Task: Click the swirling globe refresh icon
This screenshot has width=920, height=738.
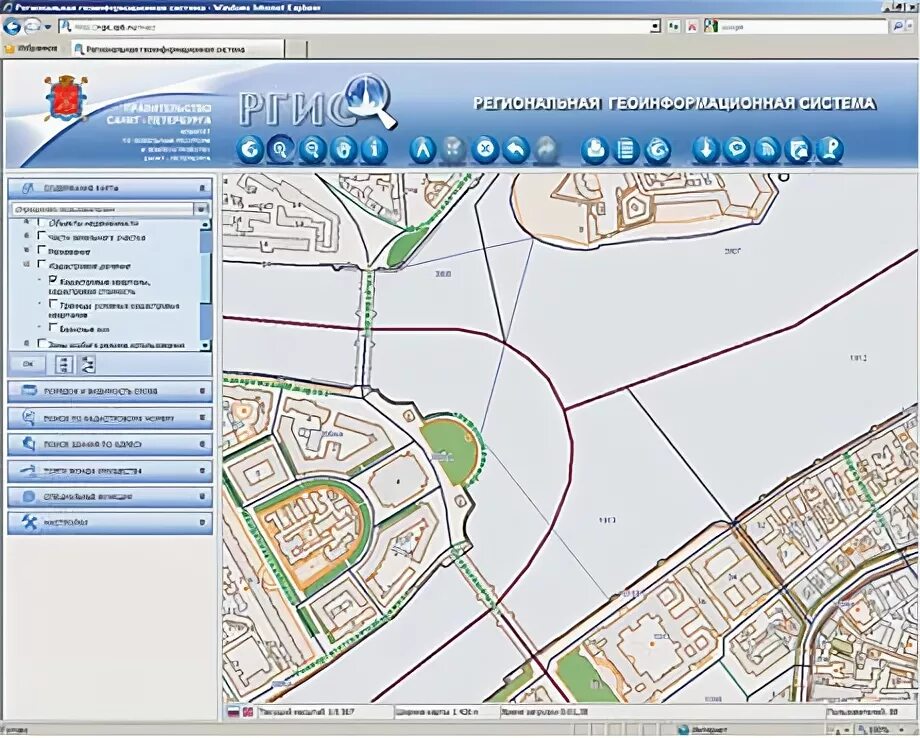Action: [x=657, y=149]
